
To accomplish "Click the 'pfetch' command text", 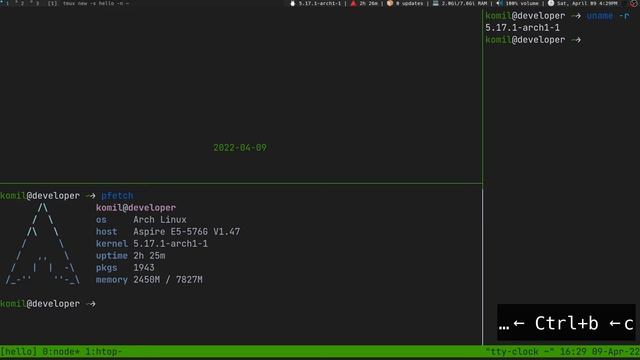I will (117, 196).
